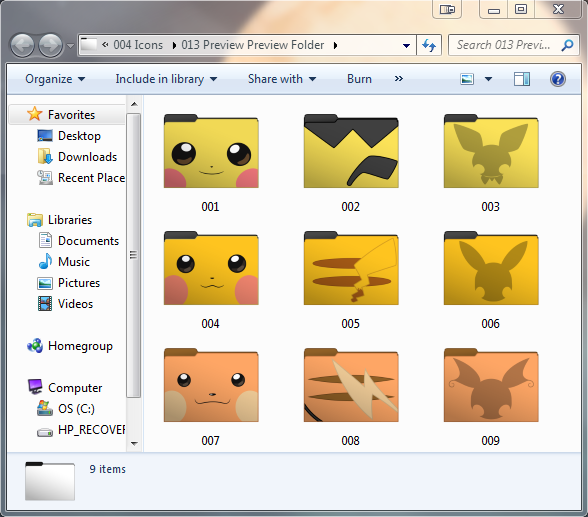Open the 004 Pikachu face folder
This screenshot has width=588, height=517.
click(x=211, y=268)
